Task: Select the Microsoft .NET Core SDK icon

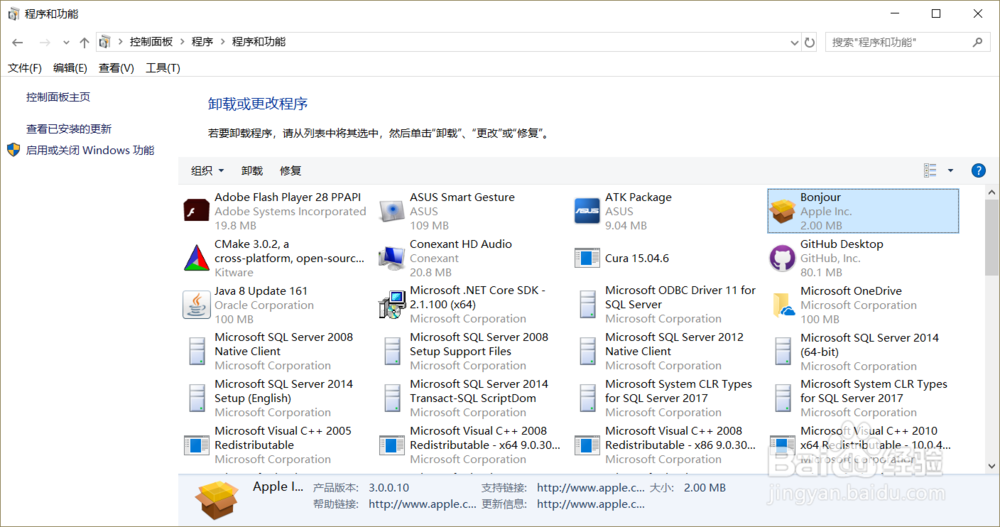Action: [392, 304]
